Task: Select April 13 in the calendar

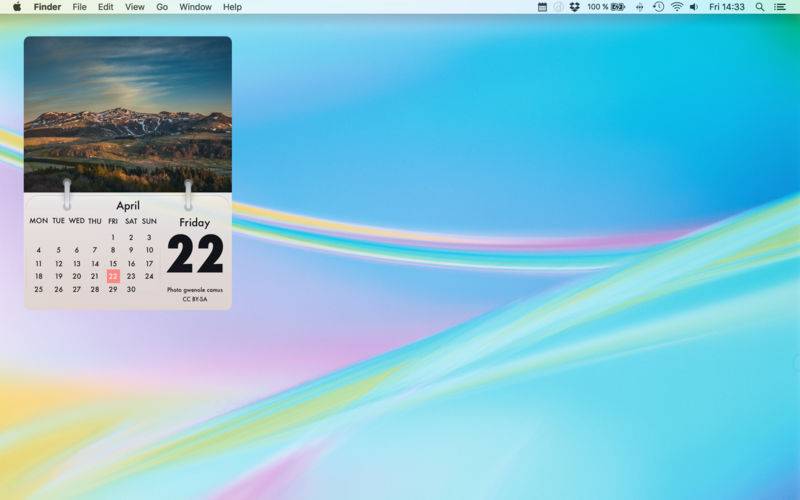Action: click(77, 263)
